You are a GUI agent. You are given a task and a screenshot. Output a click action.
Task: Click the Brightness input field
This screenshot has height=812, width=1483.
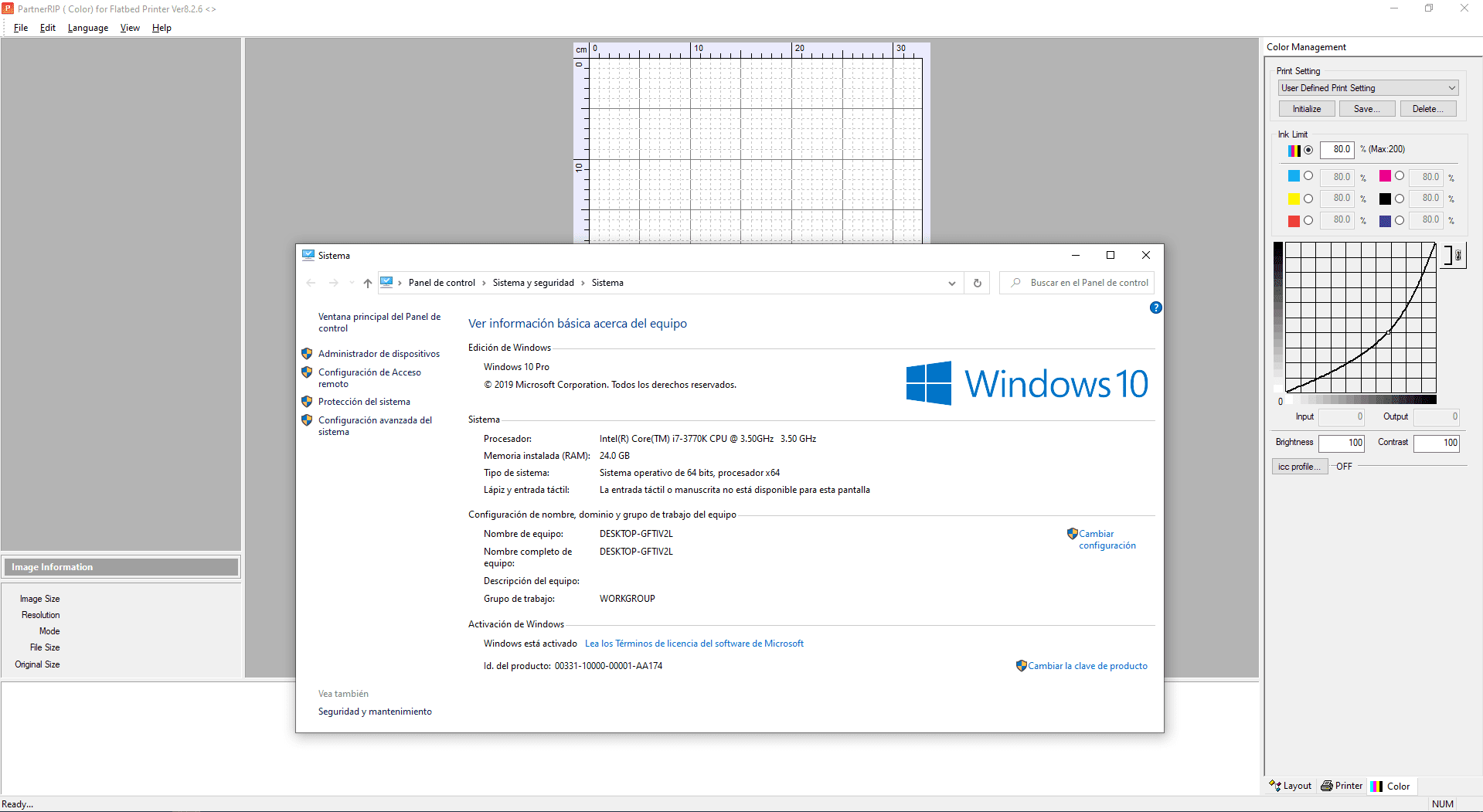(x=1342, y=443)
